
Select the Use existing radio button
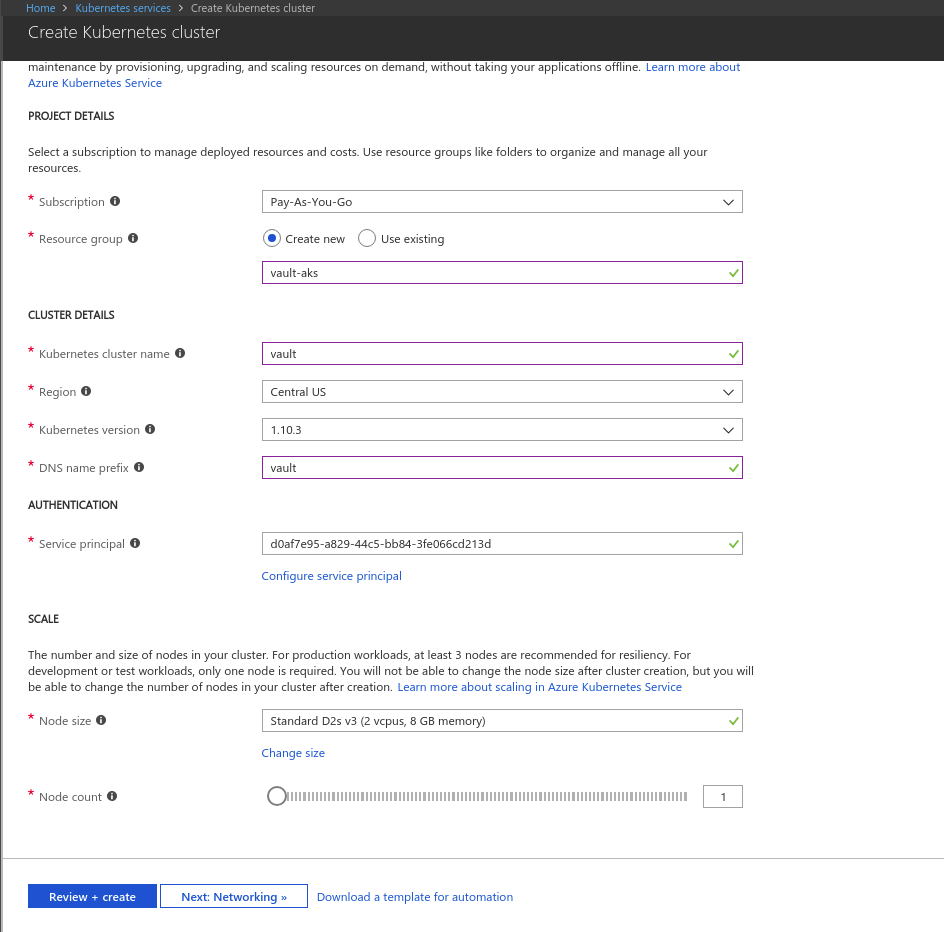tap(367, 239)
